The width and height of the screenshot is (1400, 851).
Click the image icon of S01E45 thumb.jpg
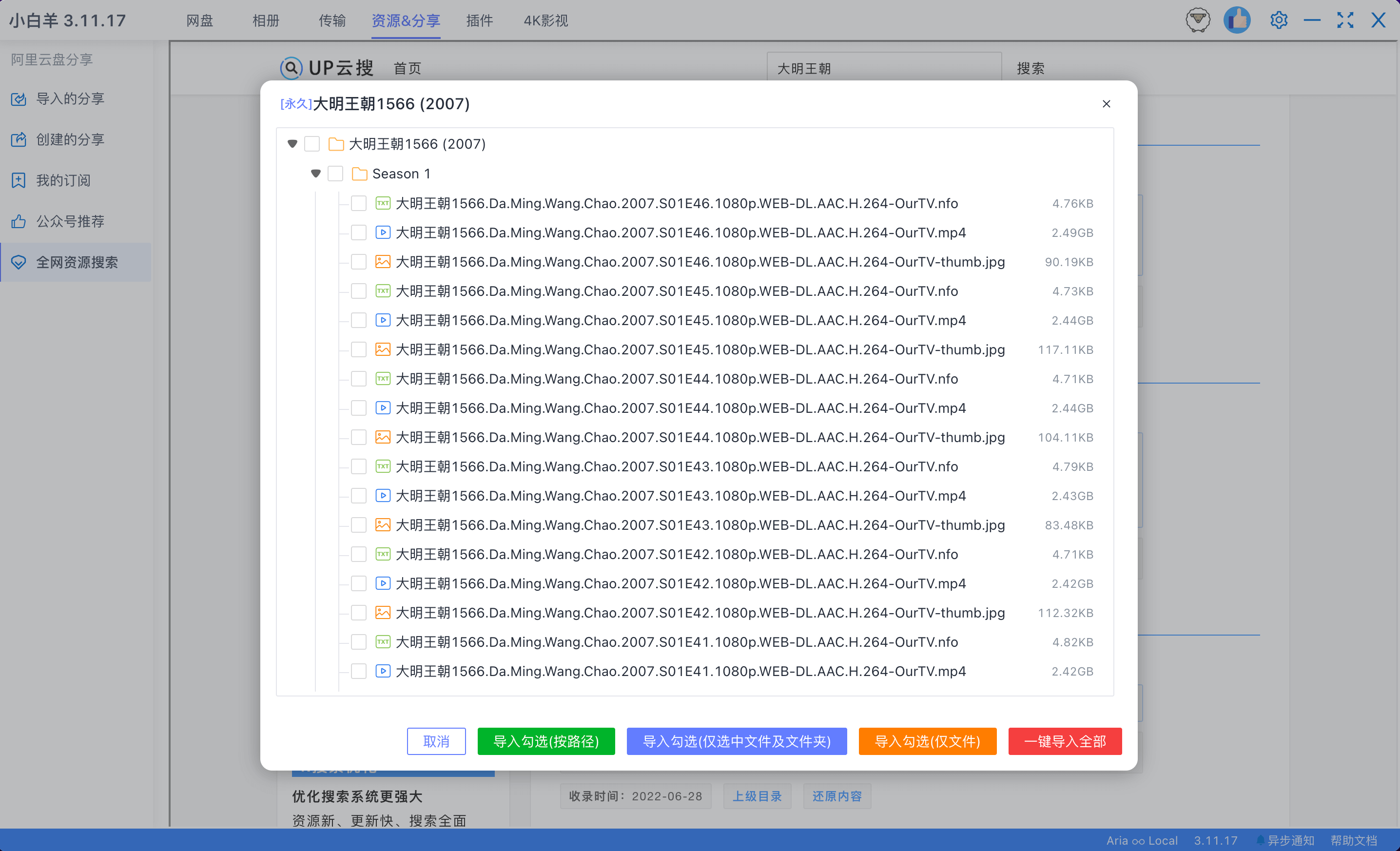[383, 349]
